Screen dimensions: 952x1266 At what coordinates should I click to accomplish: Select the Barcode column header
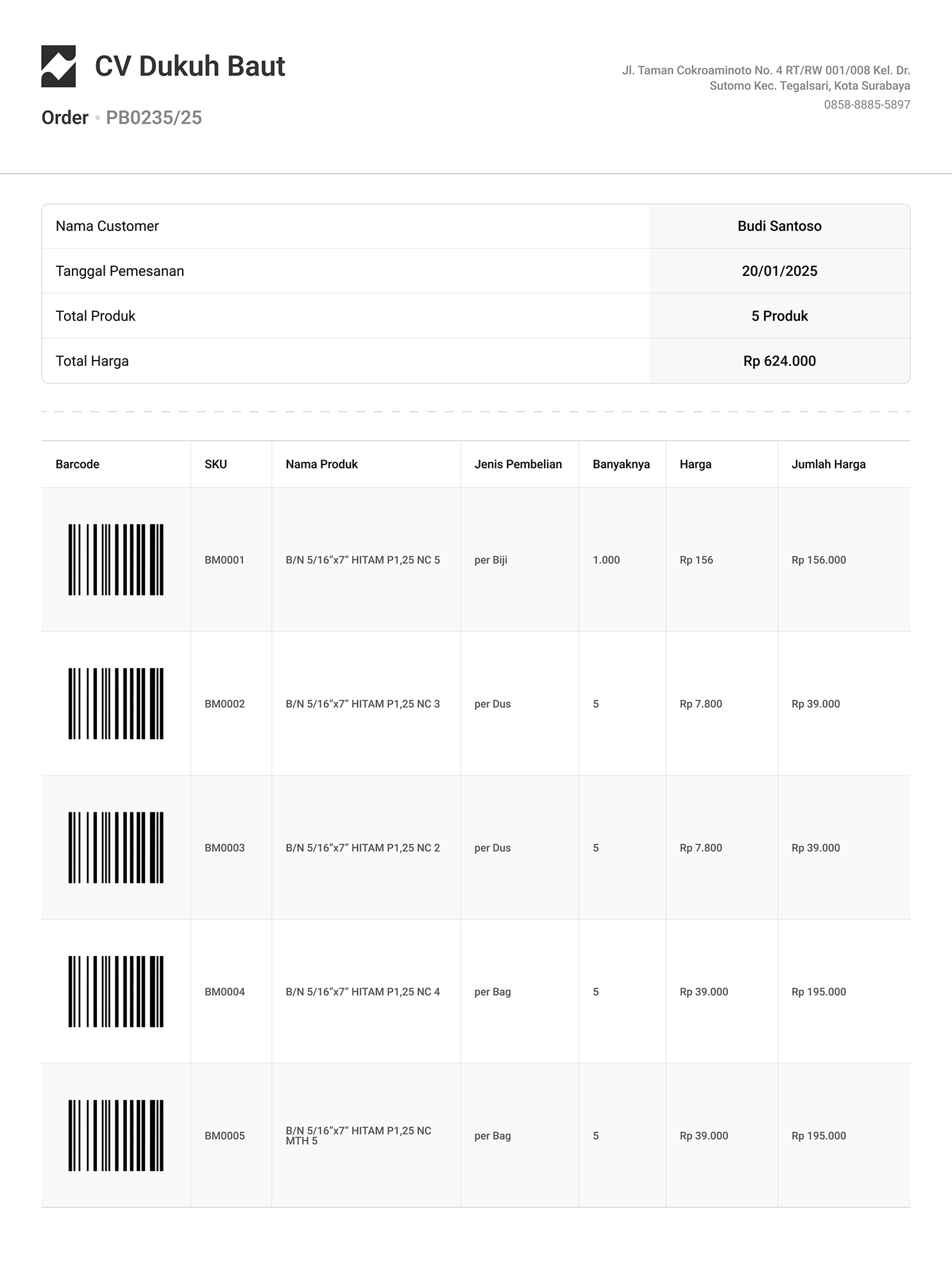78,464
